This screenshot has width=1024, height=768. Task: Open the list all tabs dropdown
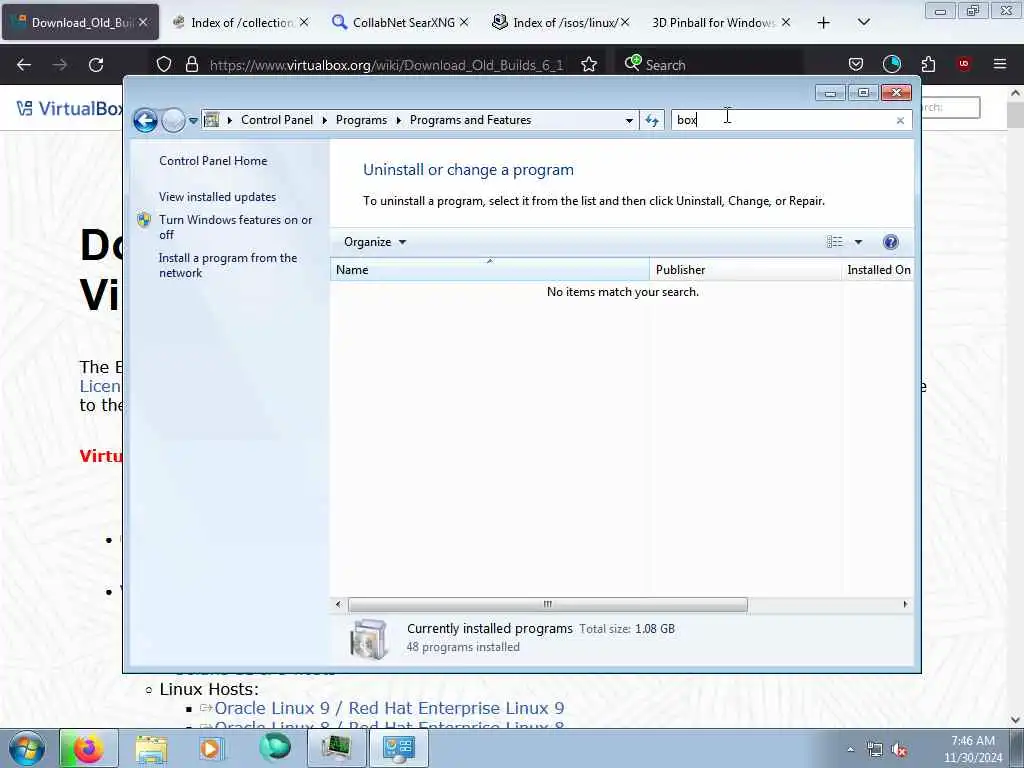pyautogui.click(x=863, y=22)
